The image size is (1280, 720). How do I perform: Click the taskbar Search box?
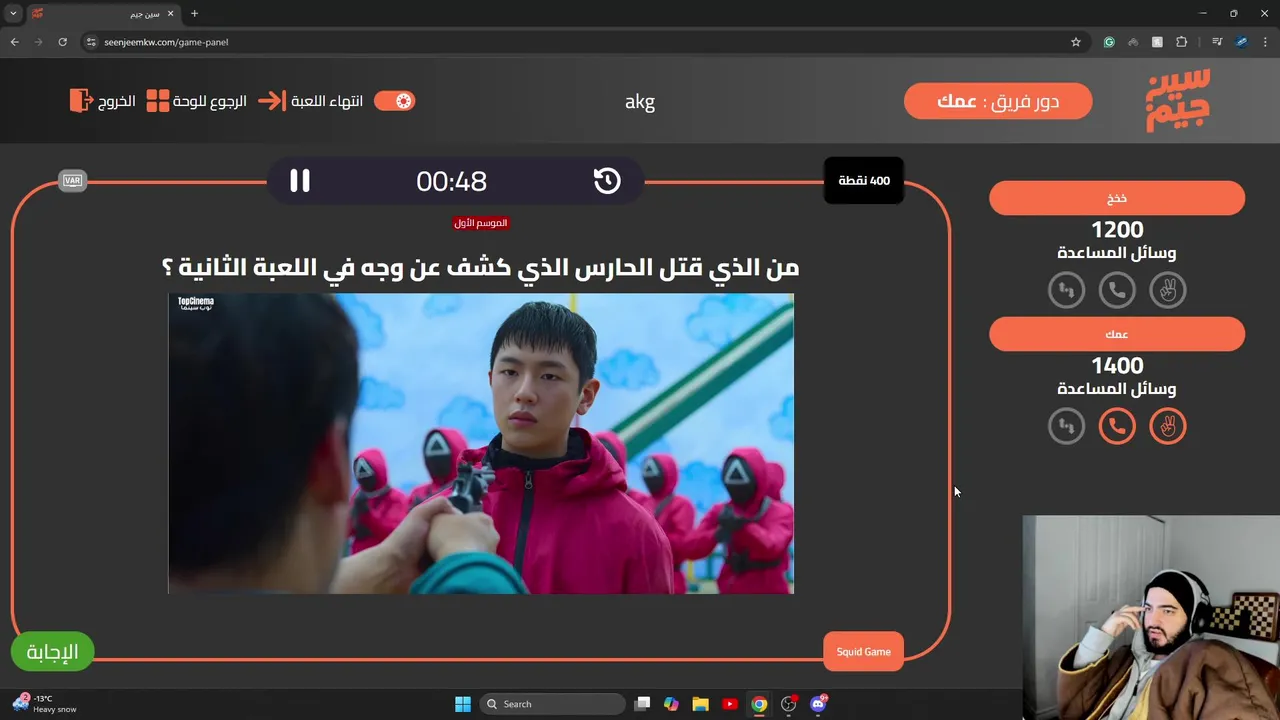552,704
